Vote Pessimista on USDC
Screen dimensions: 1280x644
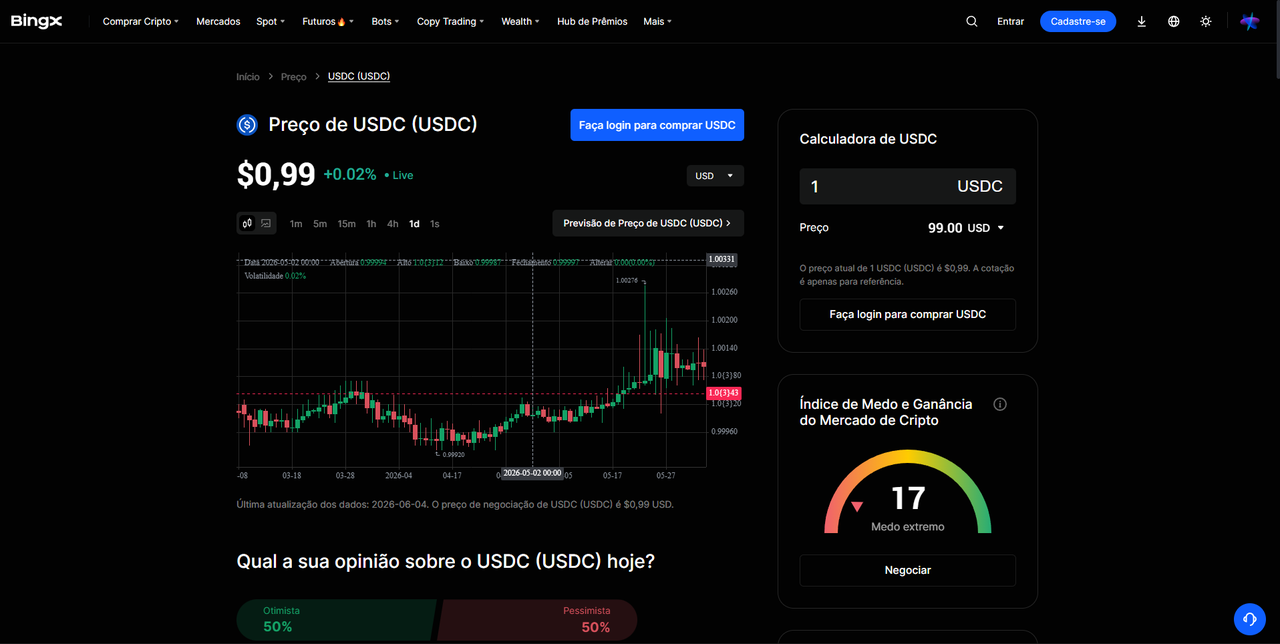[x=538, y=619]
